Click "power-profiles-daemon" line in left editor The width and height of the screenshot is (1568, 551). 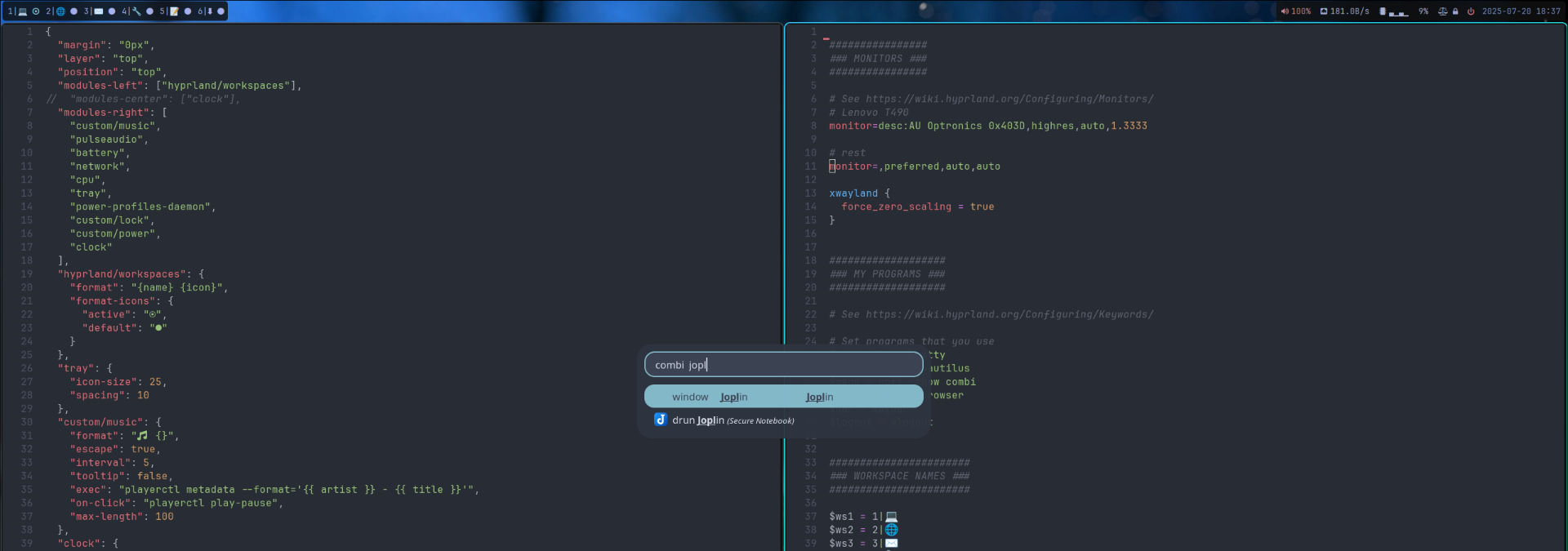pos(143,207)
